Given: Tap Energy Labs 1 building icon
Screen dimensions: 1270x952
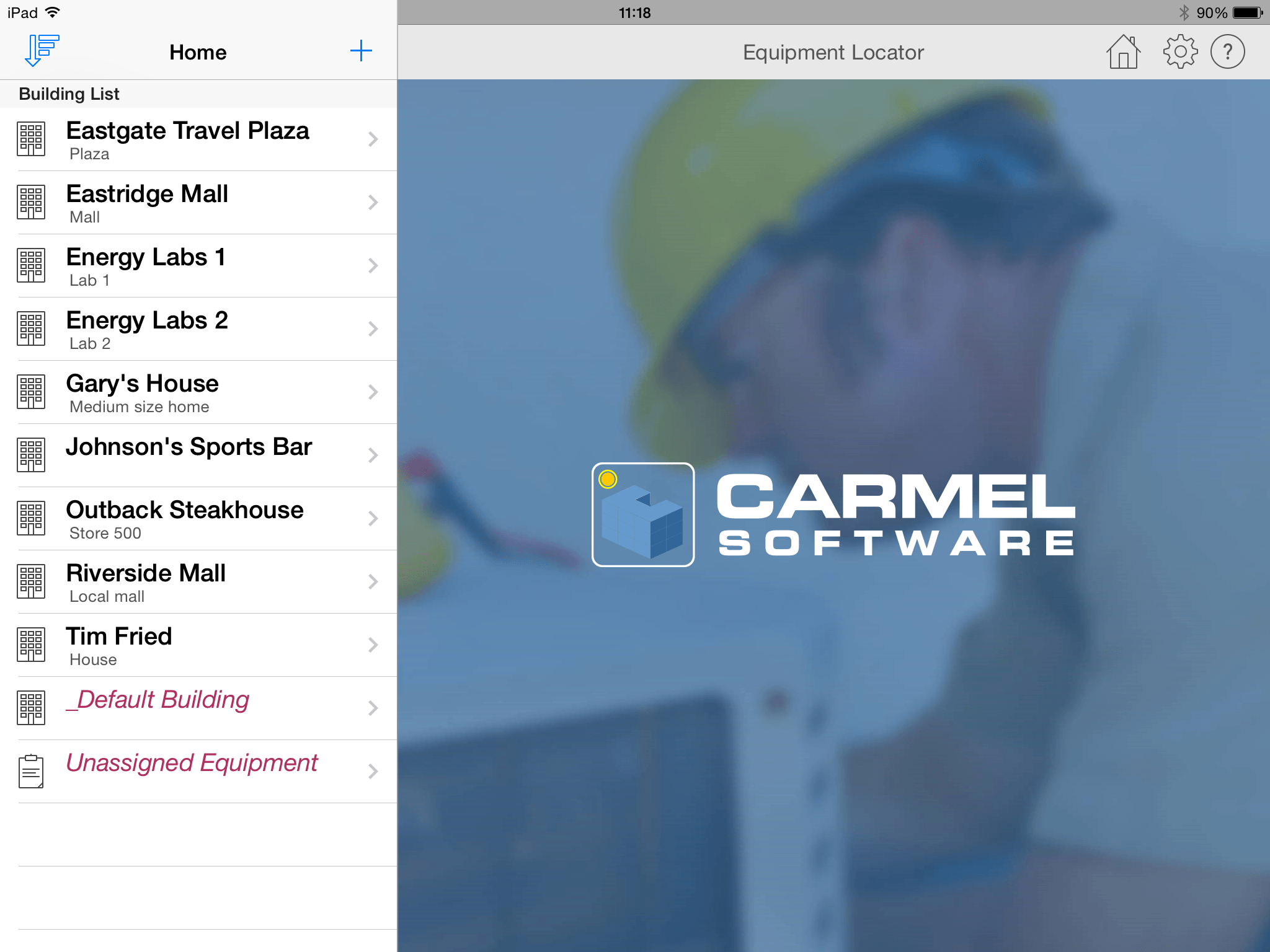Looking at the screenshot, I should pos(31,265).
